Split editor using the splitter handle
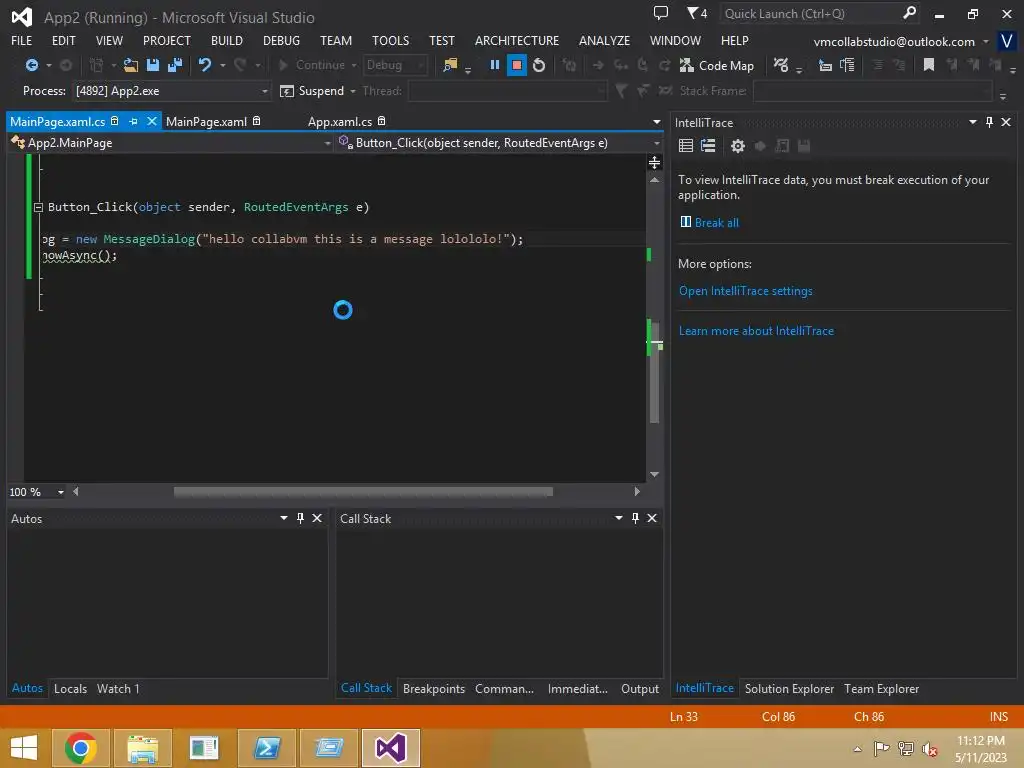The width and height of the screenshot is (1024, 768). (654, 162)
